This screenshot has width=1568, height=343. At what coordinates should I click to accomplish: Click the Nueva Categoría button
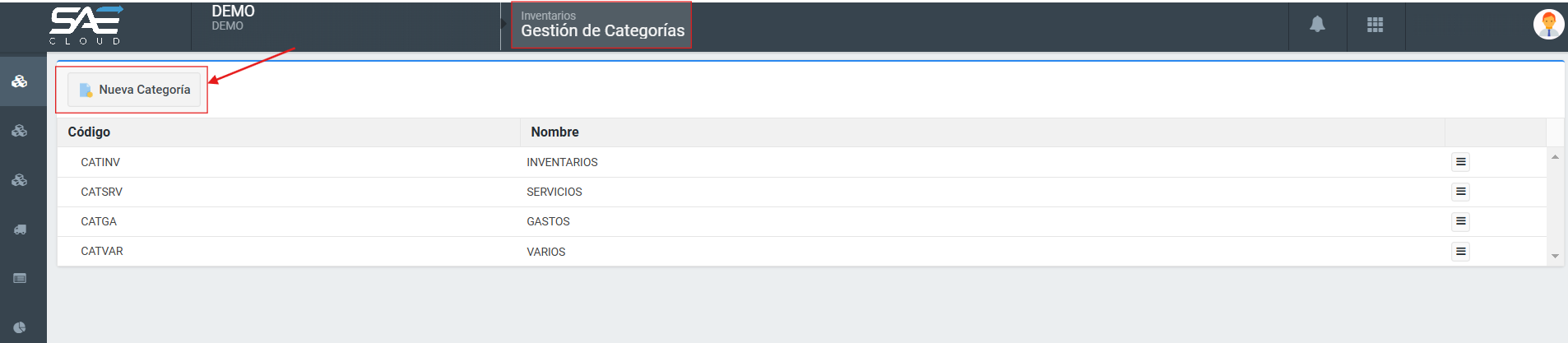point(134,90)
